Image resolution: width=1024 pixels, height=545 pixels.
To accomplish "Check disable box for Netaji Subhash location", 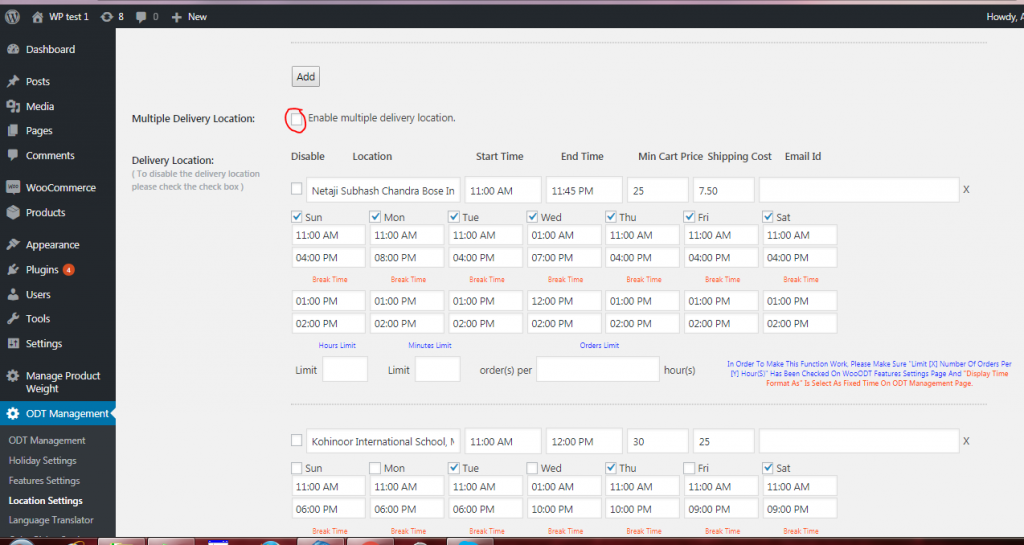I will point(296,189).
